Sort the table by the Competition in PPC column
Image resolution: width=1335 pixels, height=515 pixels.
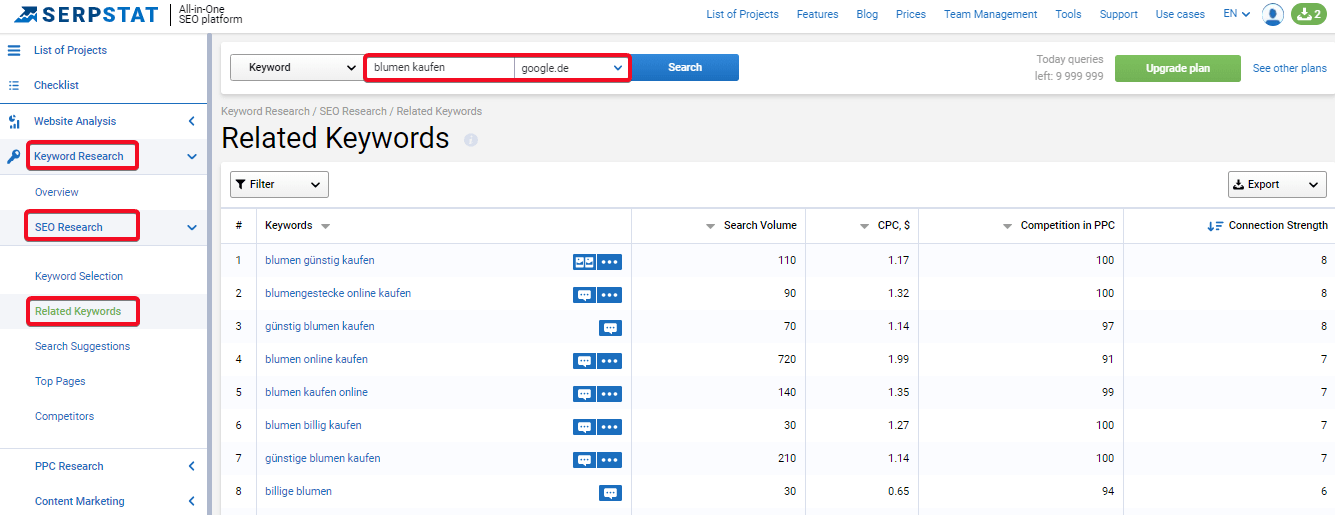(x=1059, y=225)
